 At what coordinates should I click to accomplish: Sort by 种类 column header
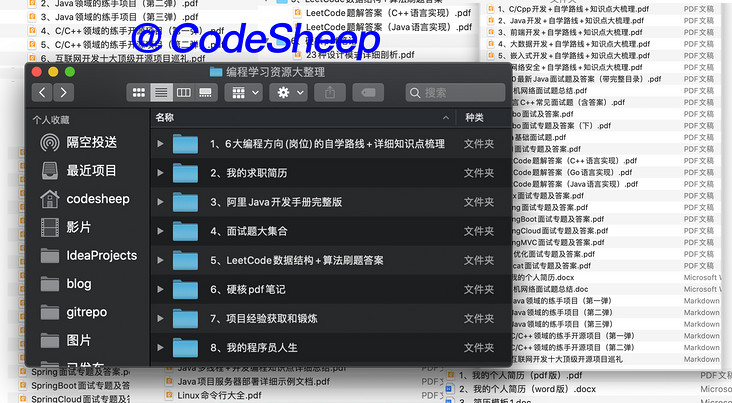[x=474, y=118]
